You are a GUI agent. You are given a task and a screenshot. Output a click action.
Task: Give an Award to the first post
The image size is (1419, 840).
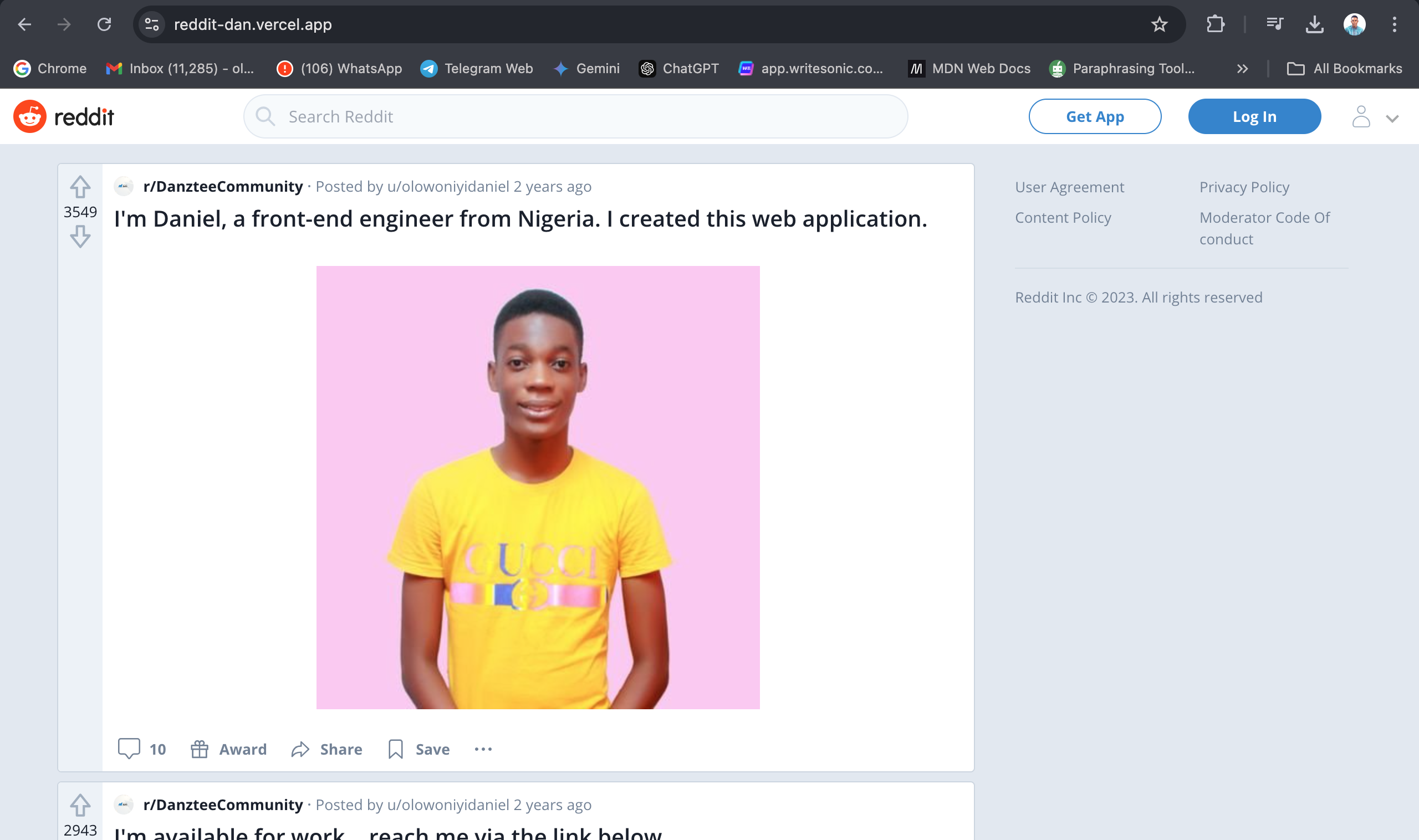(x=229, y=749)
